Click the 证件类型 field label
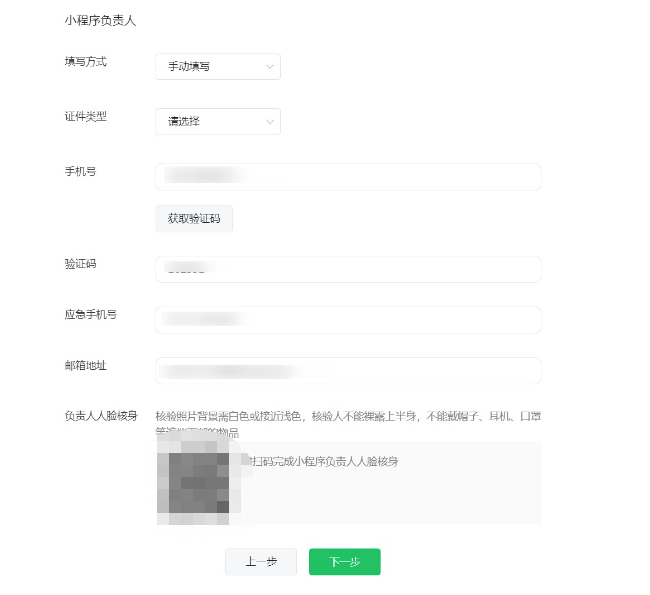 [86, 117]
